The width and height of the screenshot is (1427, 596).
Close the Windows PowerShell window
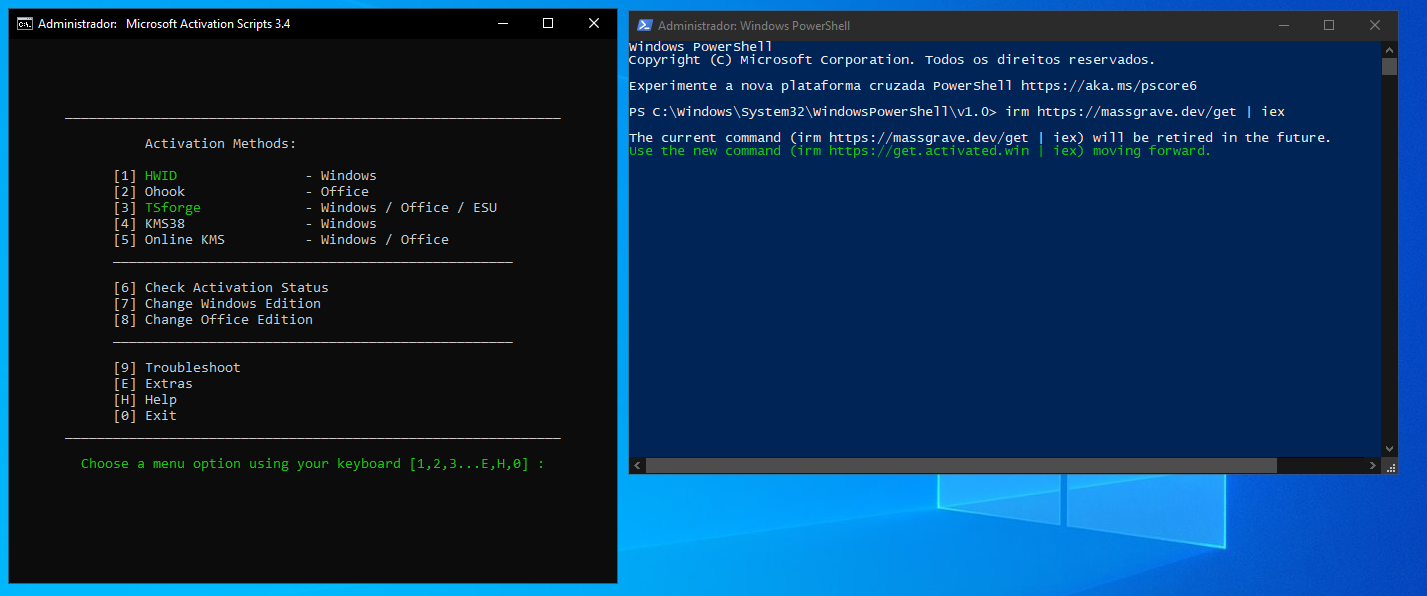point(1375,25)
